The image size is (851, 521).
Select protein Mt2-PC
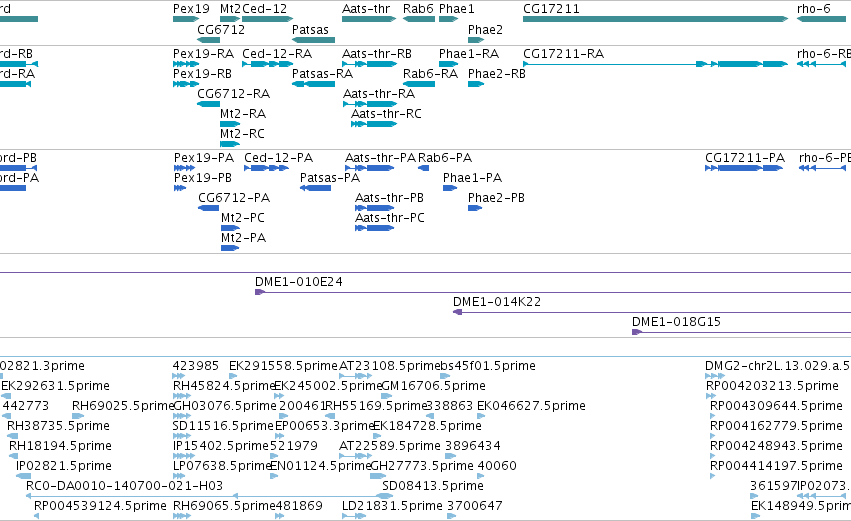[x=230, y=228]
